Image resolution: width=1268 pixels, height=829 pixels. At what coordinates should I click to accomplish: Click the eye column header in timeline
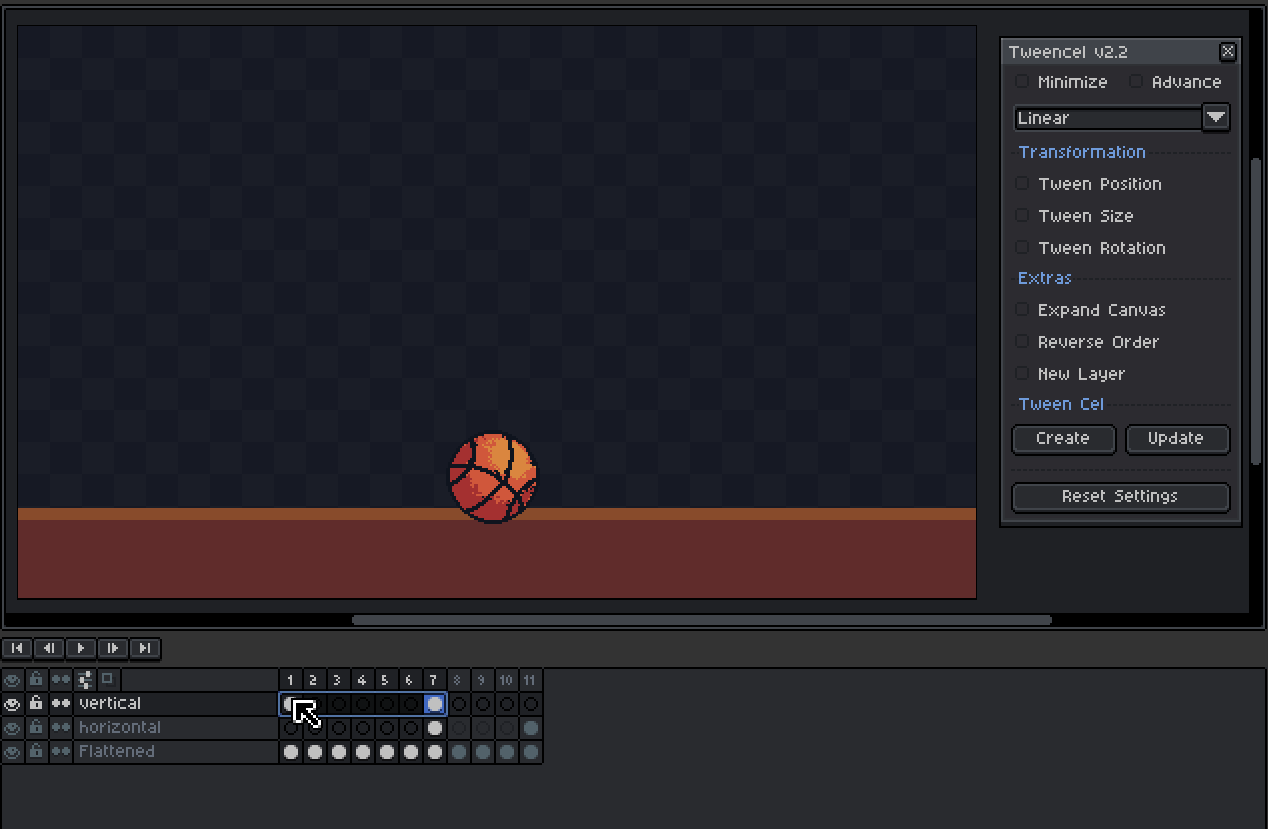point(13,679)
